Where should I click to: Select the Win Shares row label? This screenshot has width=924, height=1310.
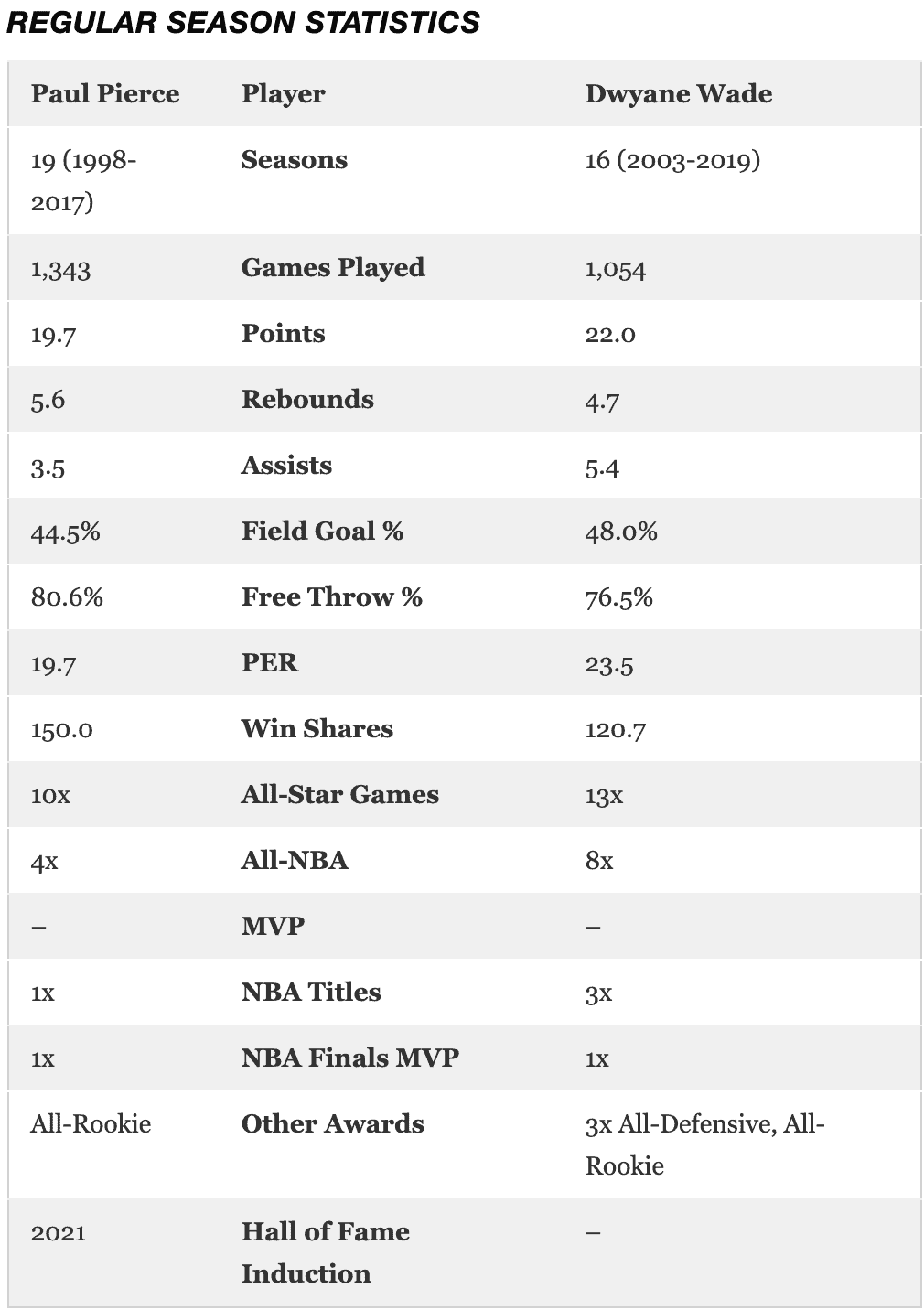click(317, 729)
